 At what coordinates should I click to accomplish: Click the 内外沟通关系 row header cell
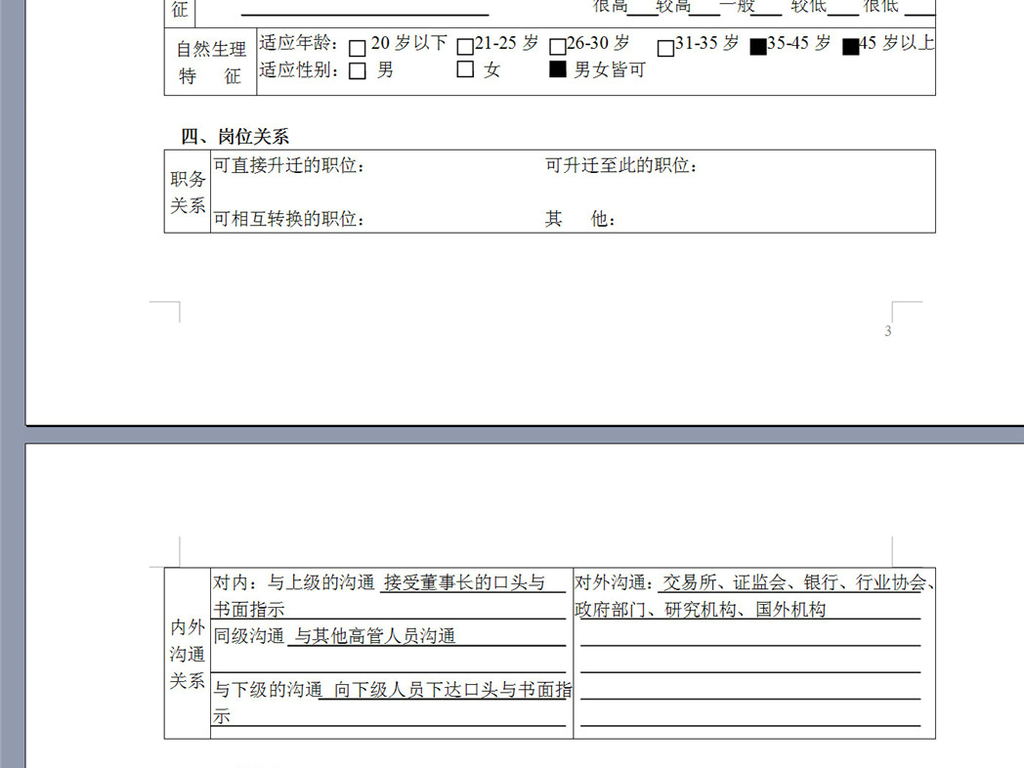(187, 653)
